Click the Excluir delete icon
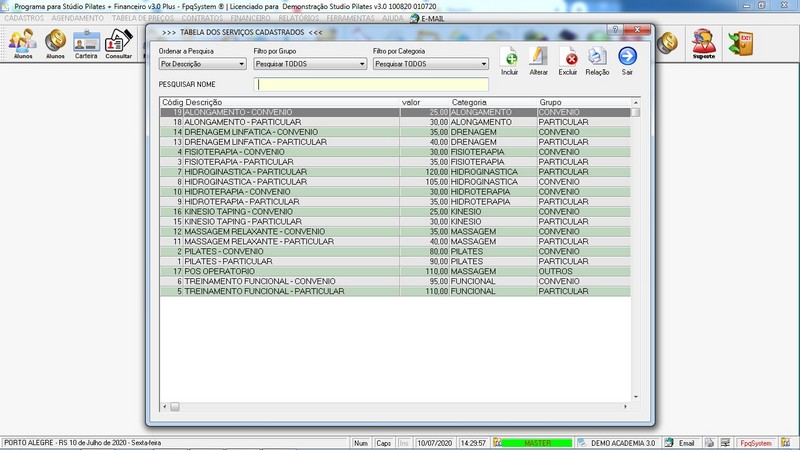 pyautogui.click(x=567, y=61)
